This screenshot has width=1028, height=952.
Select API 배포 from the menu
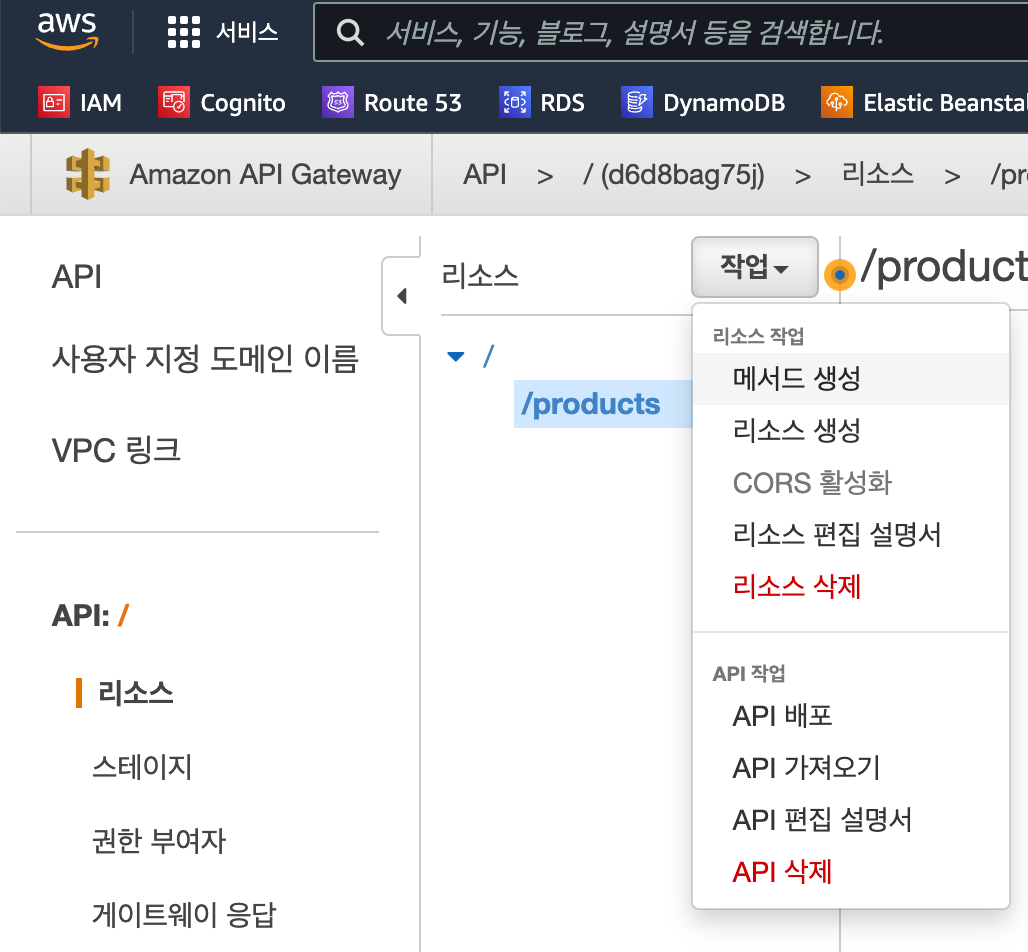point(850,716)
